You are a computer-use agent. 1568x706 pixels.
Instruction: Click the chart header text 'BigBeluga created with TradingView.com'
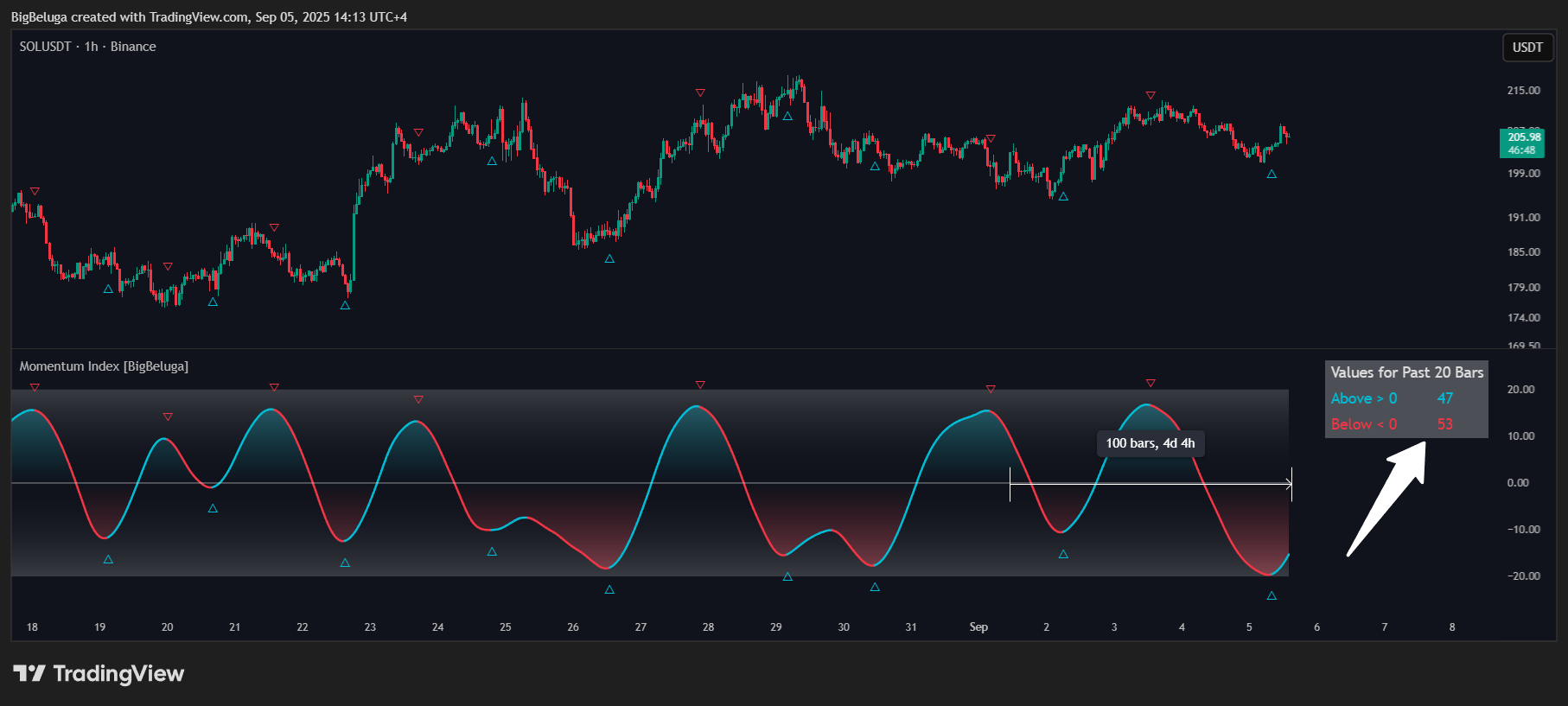coord(130,17)
